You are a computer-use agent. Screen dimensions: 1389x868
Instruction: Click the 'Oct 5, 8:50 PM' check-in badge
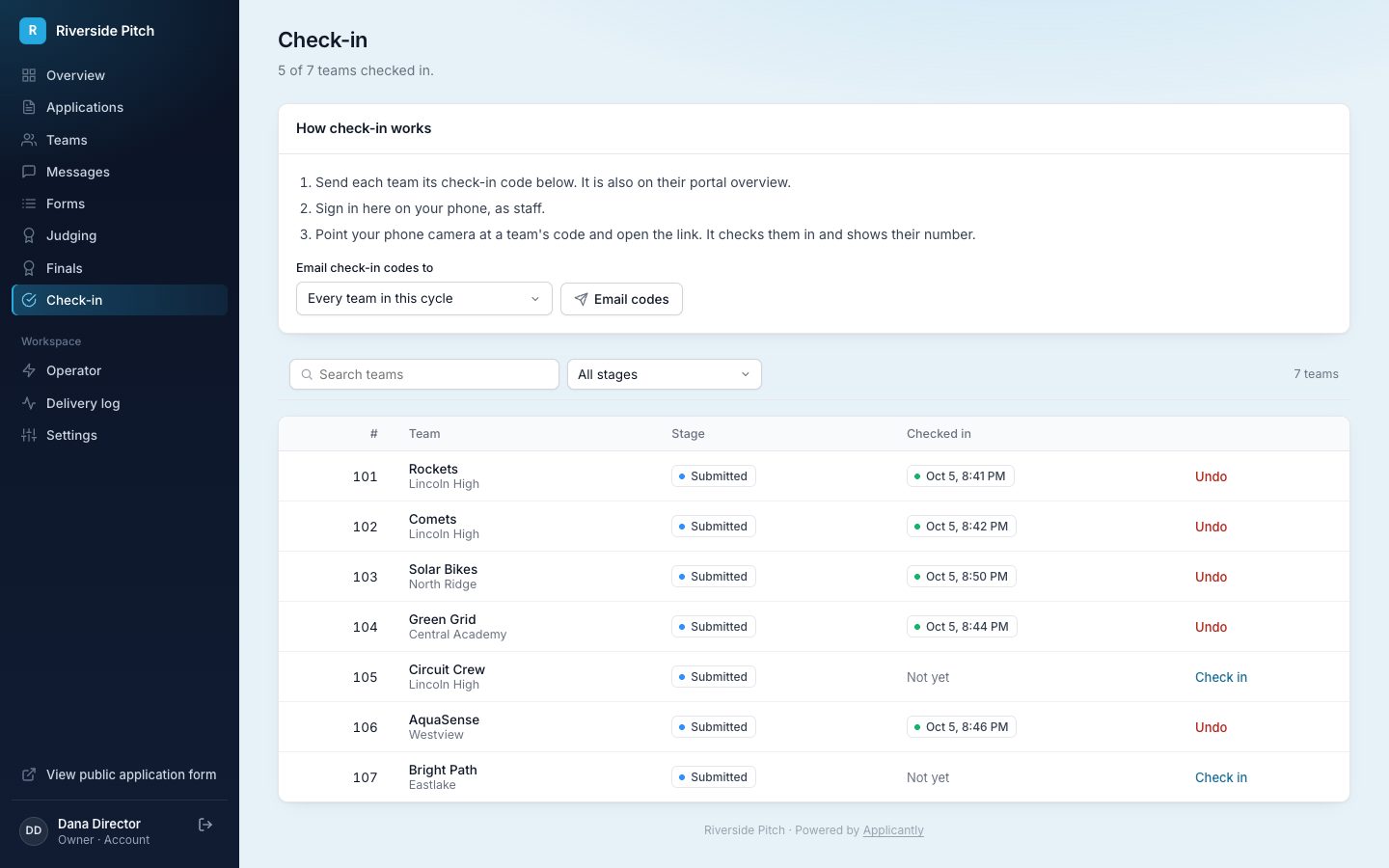click(961, 577)
